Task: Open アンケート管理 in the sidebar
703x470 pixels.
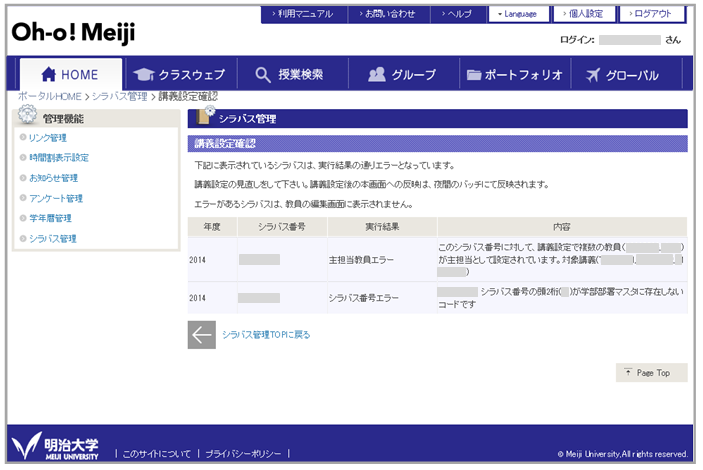Action: coord(56,198)
